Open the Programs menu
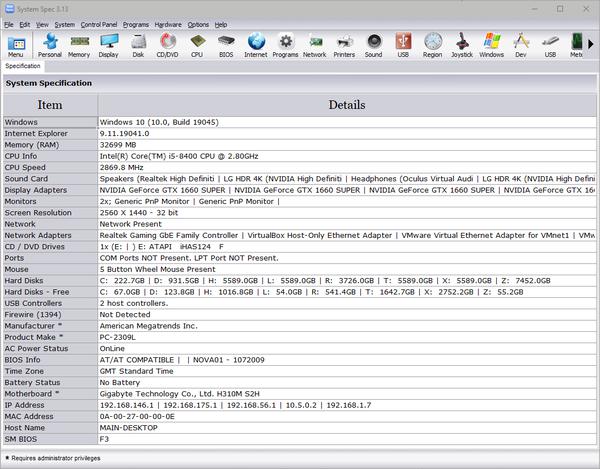Viewport: 600px width, 469px height. coord(136,24)
